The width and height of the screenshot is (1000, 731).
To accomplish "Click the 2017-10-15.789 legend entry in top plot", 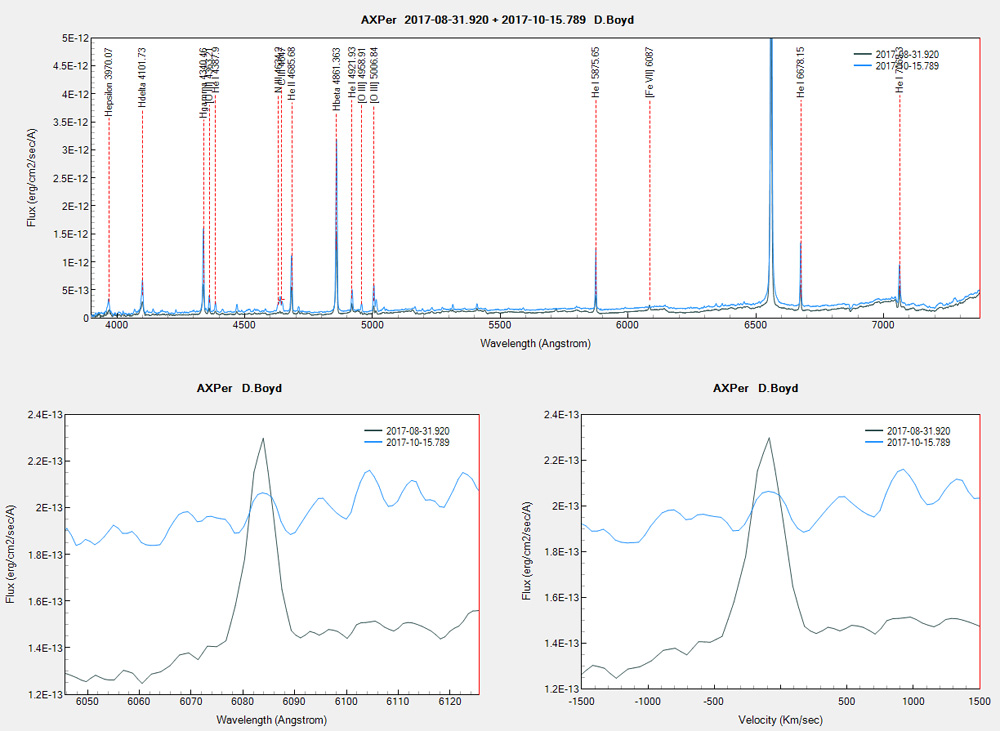I will pos(907,66).
